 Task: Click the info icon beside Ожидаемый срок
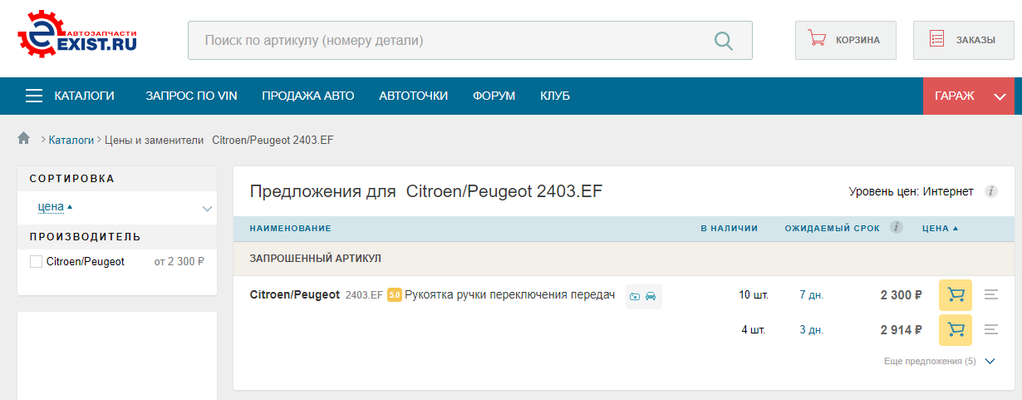tap(897, 227)
